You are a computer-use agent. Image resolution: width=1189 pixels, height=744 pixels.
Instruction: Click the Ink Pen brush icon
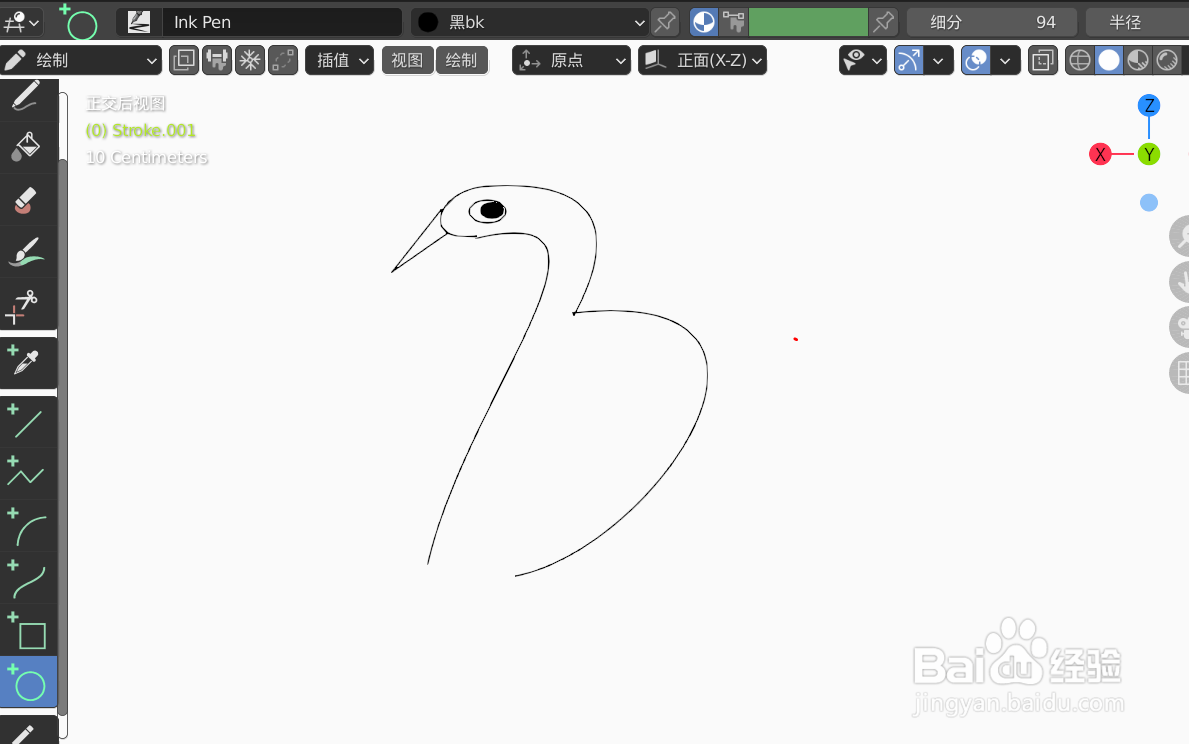coord(139,22)
